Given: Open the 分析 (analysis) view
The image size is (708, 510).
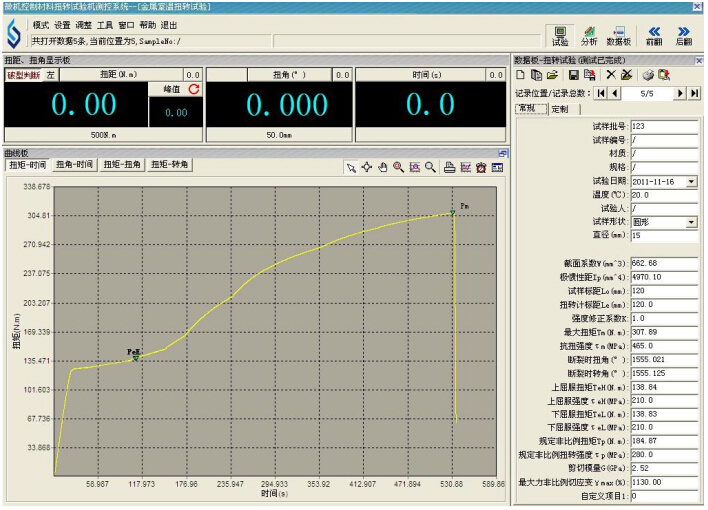Looking at the screenshot, I should [x=589, y=36].
